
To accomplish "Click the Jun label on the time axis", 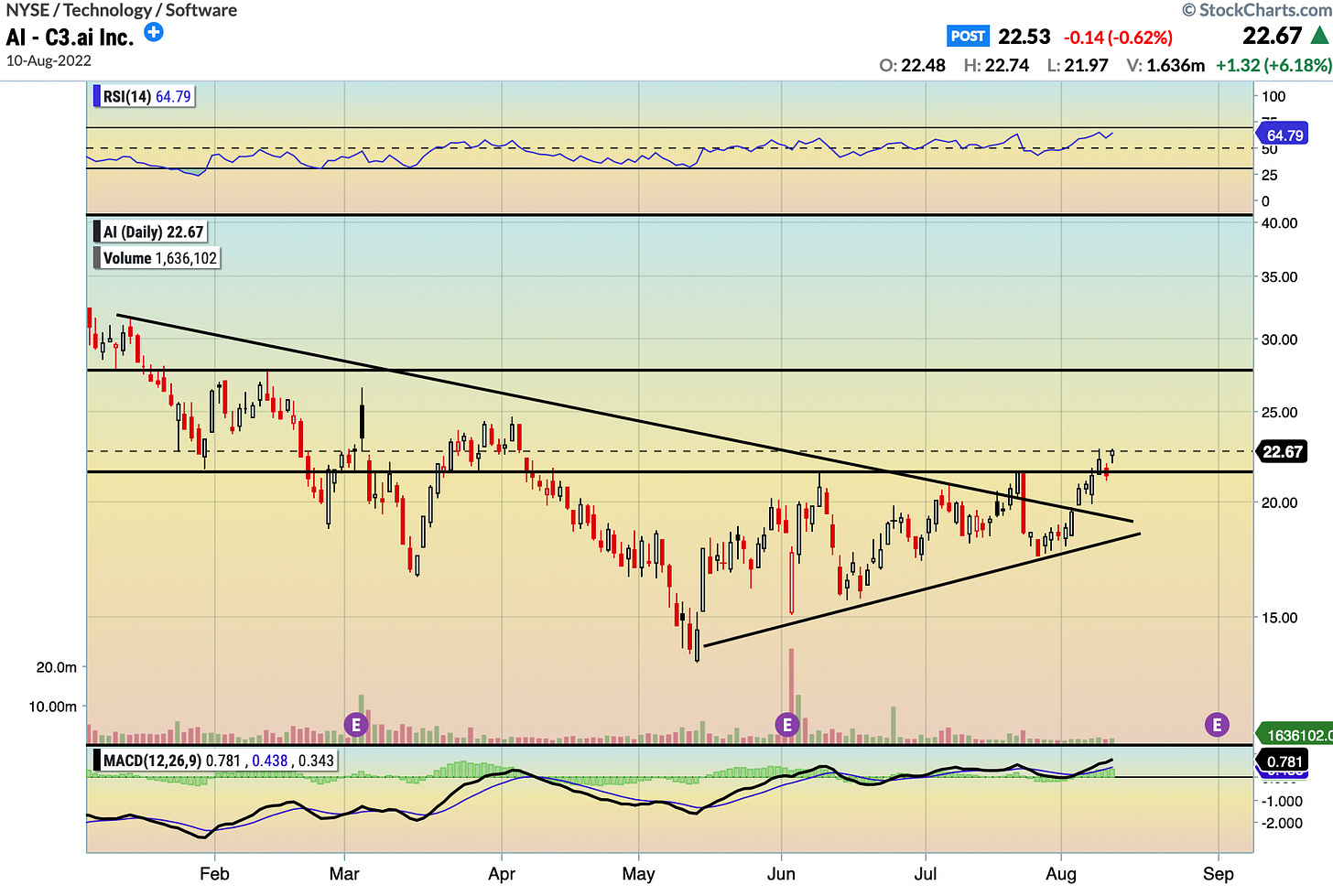I will click(781, 874).
